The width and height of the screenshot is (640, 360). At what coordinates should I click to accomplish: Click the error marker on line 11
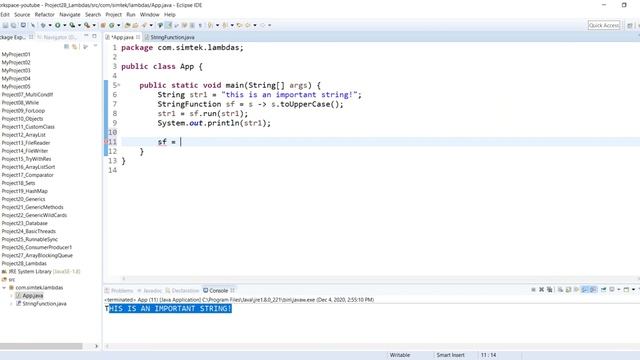tap(106, 142)
